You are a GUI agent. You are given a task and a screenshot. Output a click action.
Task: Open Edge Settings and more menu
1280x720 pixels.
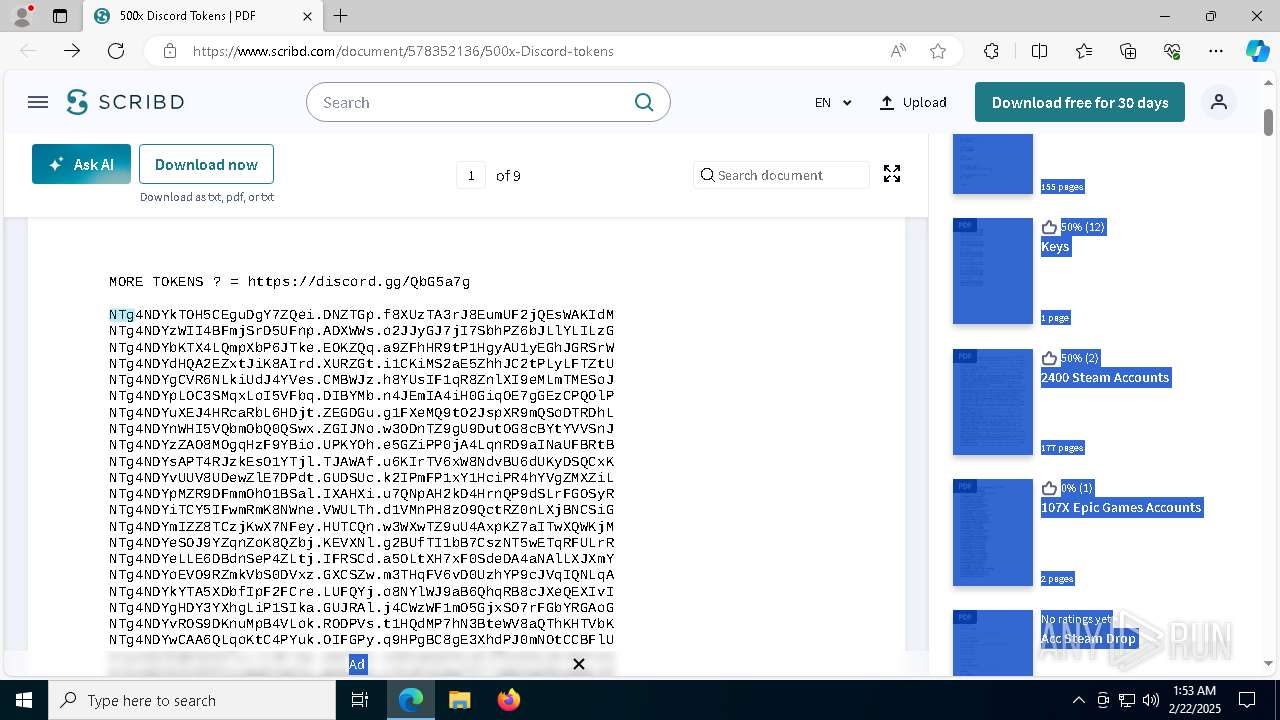(1216, 51)
